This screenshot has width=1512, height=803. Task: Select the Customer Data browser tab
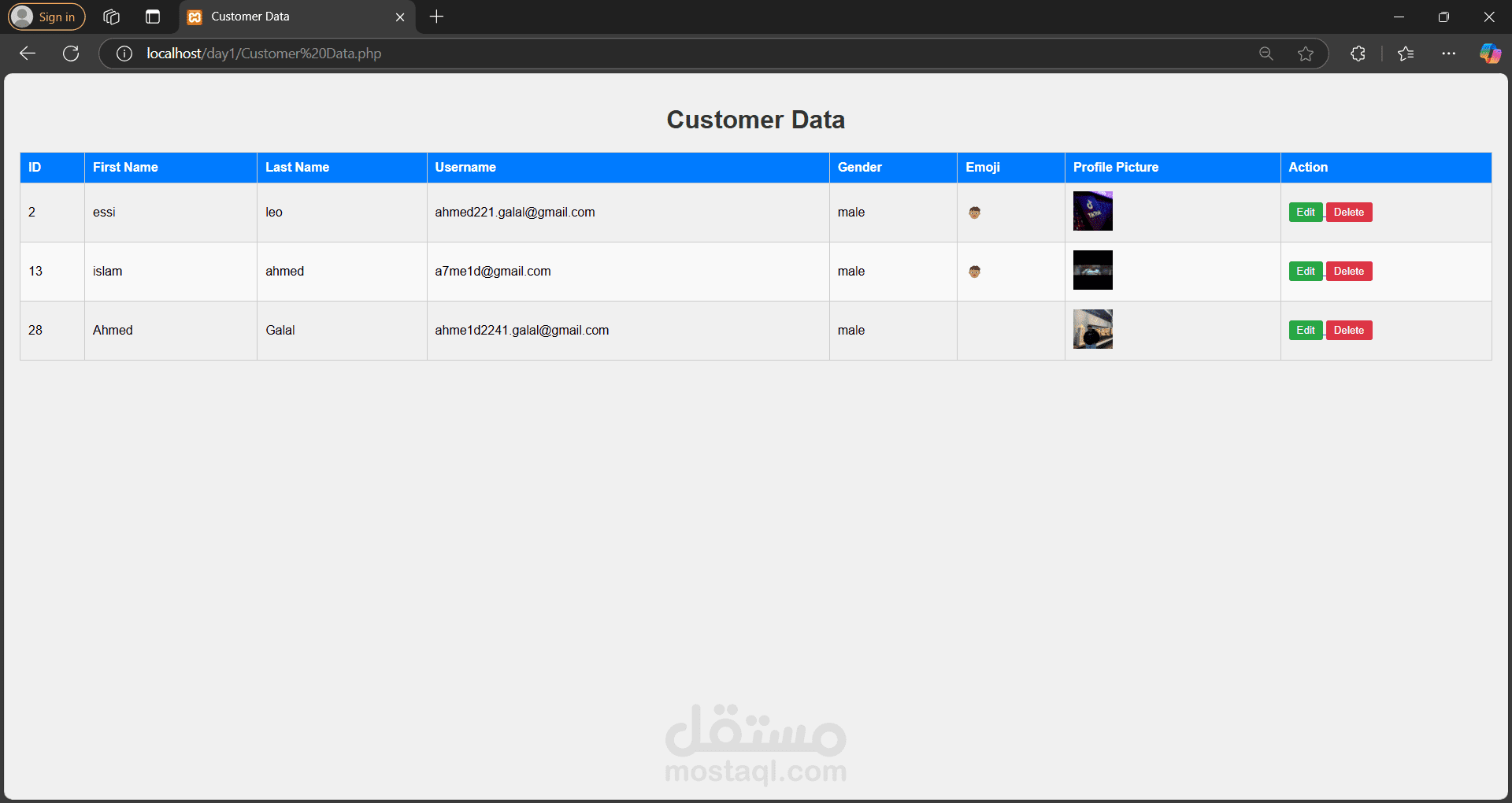[297, 17]
